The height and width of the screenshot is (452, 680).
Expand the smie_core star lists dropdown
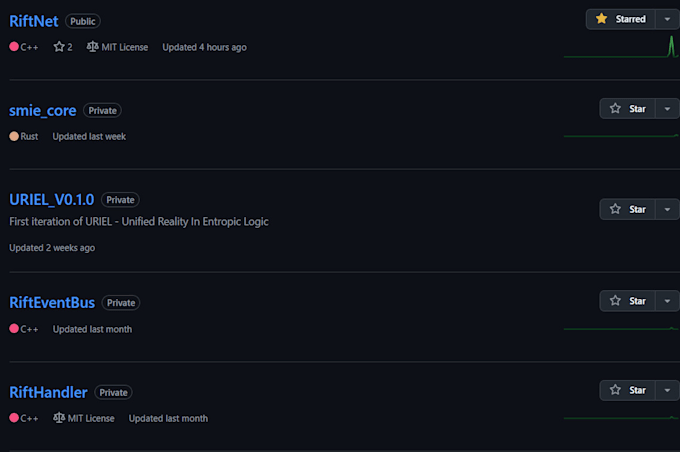667,109
